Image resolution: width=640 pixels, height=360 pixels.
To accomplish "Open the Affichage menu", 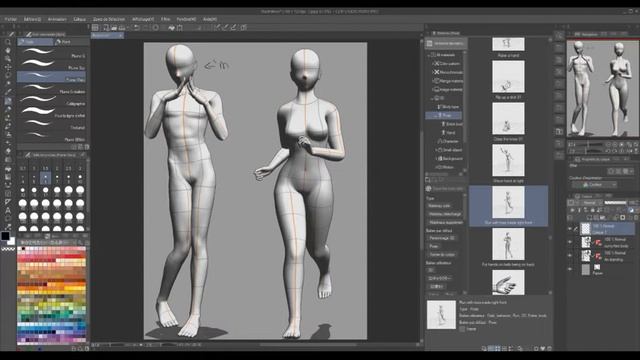I will [143, 19].
